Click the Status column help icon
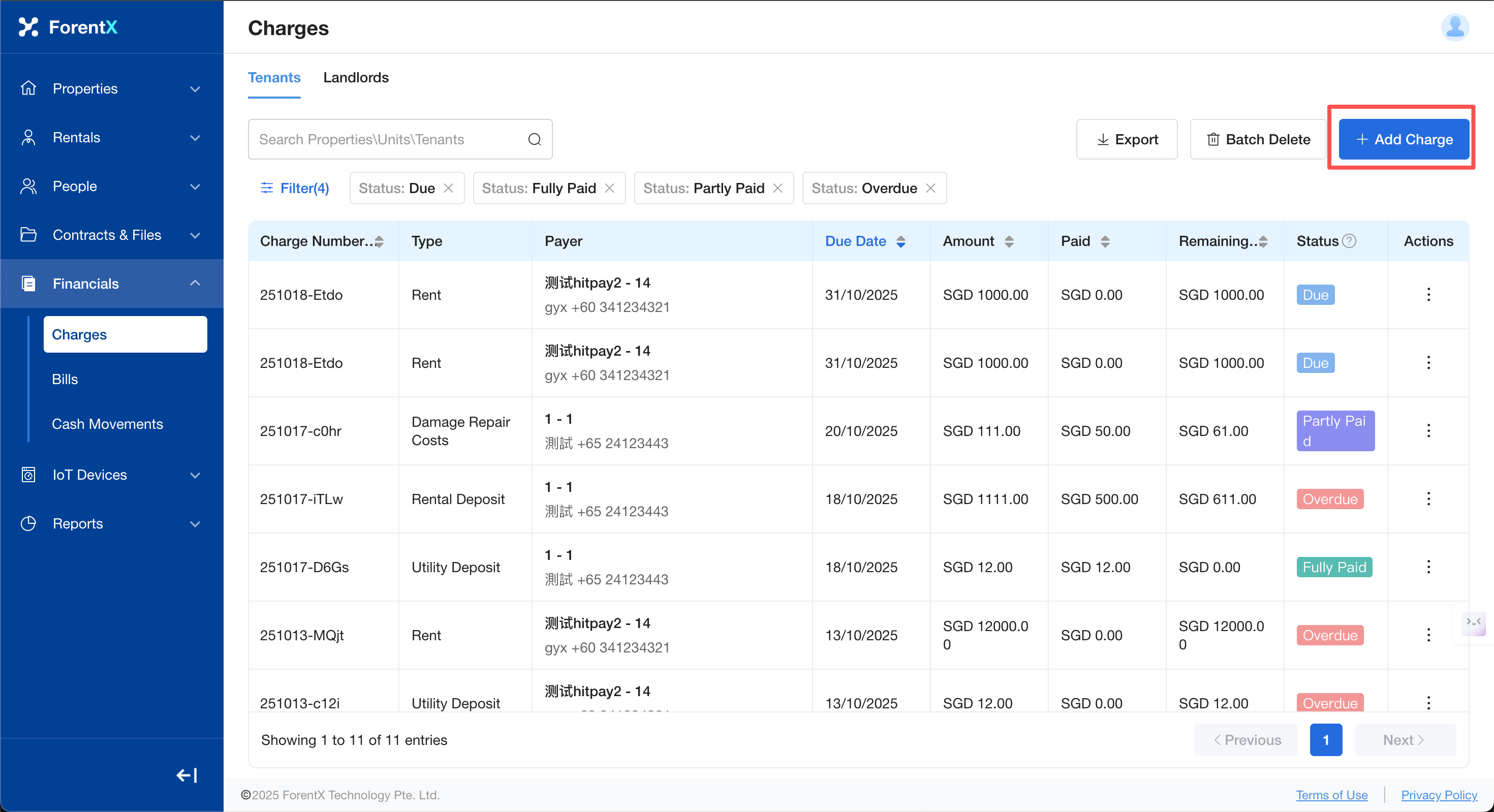1494x812 pixels. pyautogui.click(x=1349, y=241)
